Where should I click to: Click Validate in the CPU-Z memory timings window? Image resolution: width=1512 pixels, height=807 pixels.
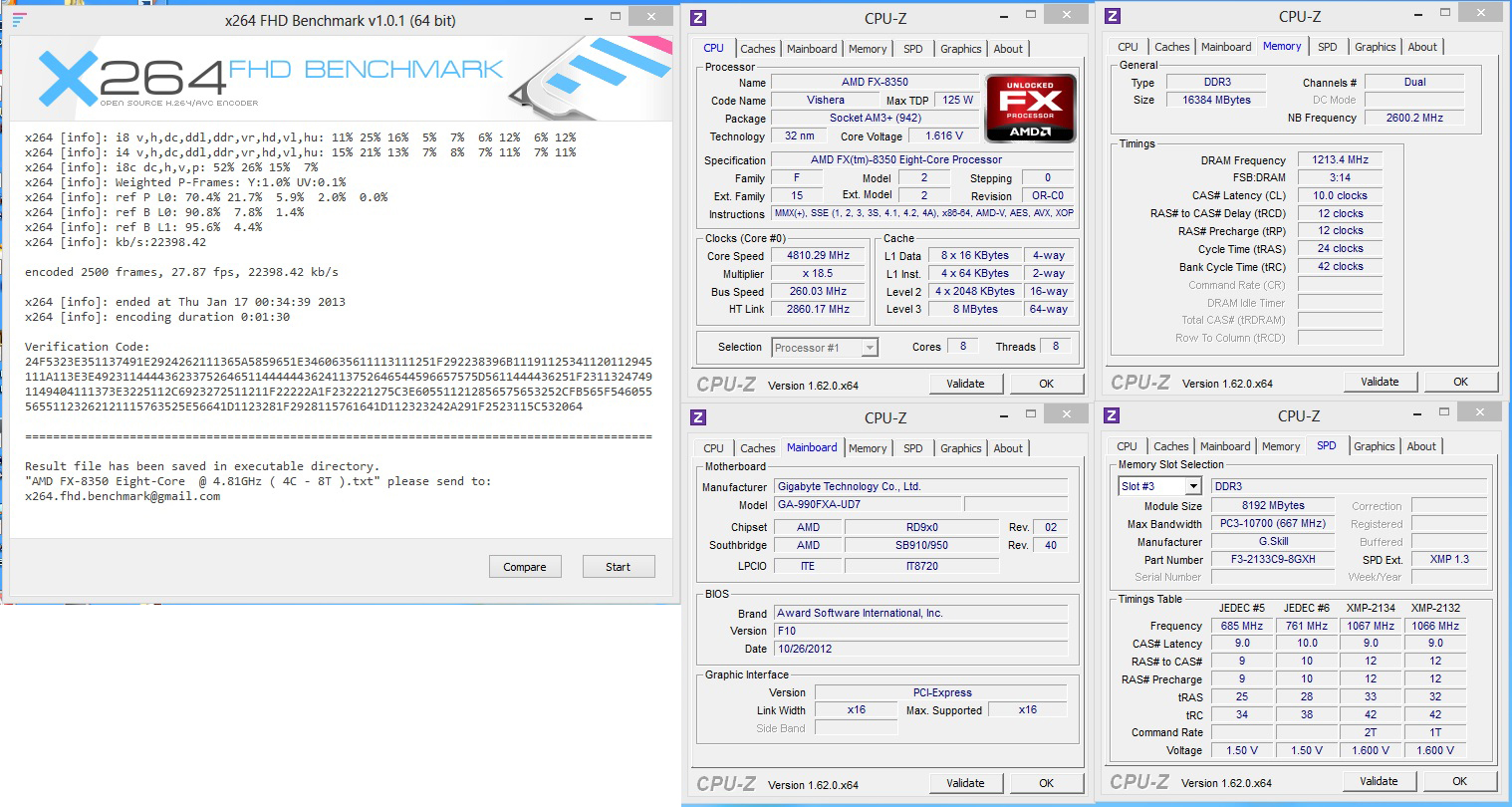[1380, 382]
